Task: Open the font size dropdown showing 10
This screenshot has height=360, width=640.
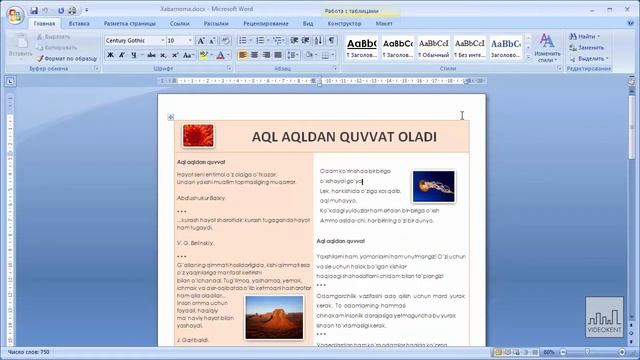Action: pyautogui.click(x=190, y=40)
